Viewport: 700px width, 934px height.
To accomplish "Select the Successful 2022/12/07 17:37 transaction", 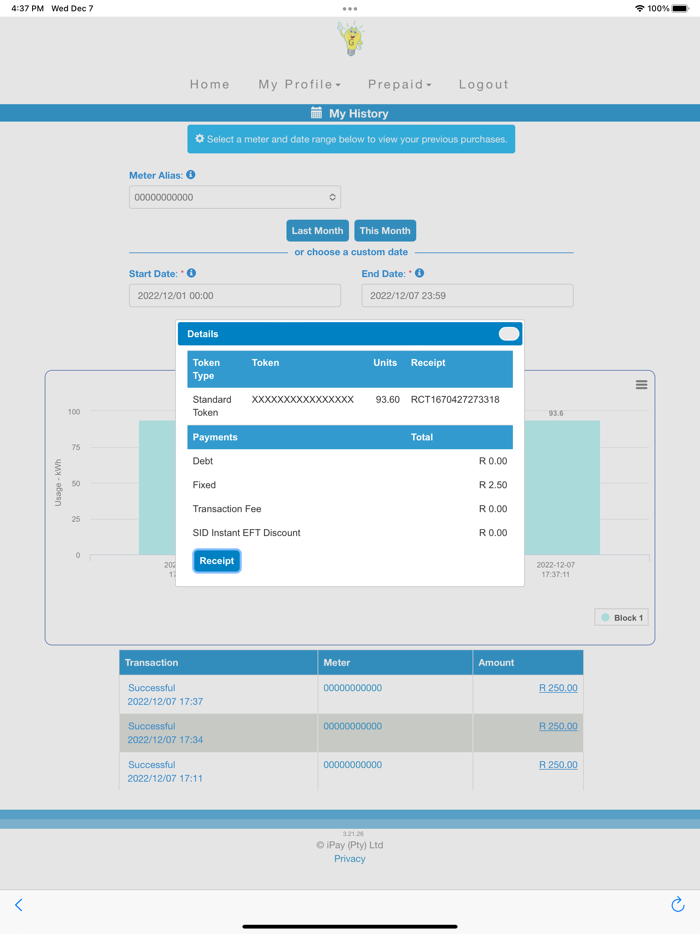I will tap(165, 695).
